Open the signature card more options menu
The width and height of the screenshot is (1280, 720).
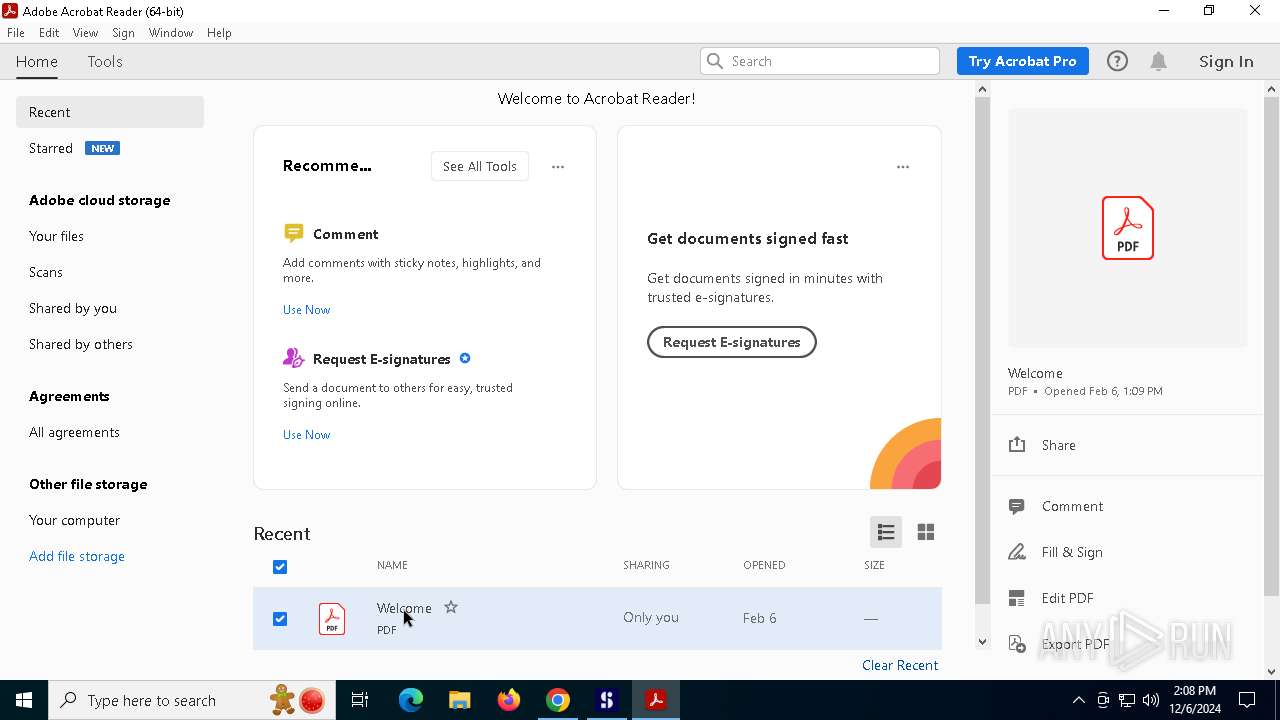(x=903, y=167)
